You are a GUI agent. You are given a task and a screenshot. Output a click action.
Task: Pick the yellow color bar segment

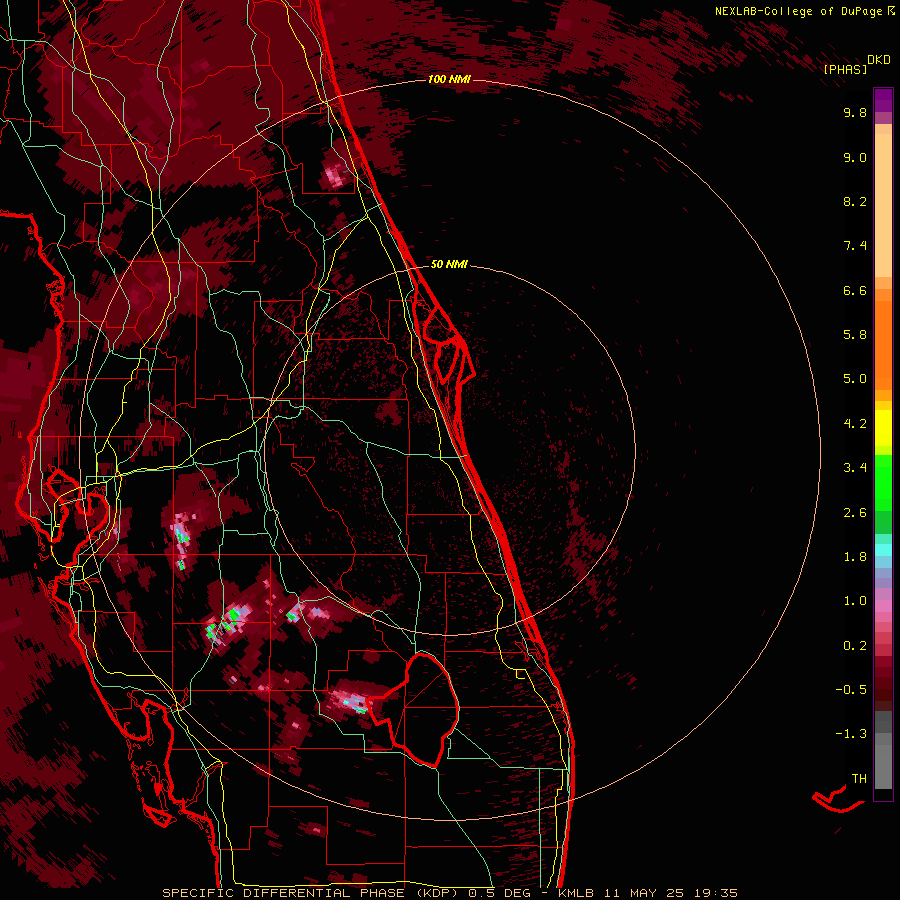pos(883,428)
